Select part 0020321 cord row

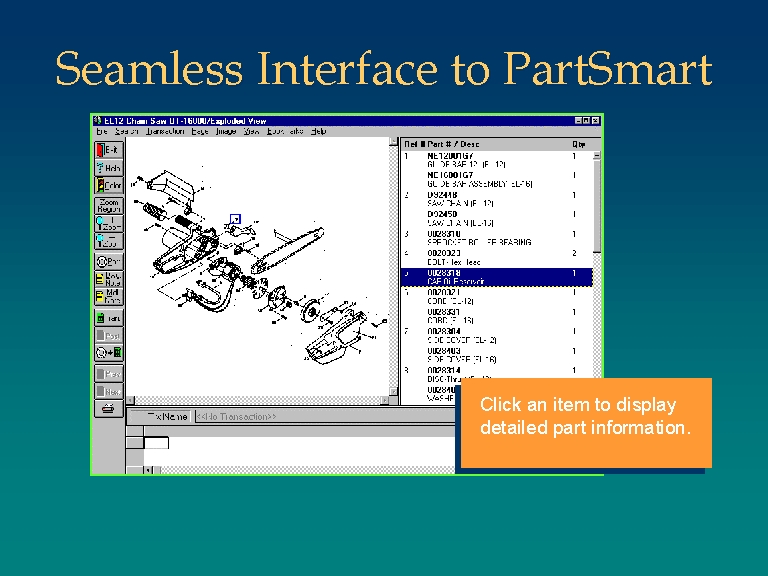click(x=497, y=297)
